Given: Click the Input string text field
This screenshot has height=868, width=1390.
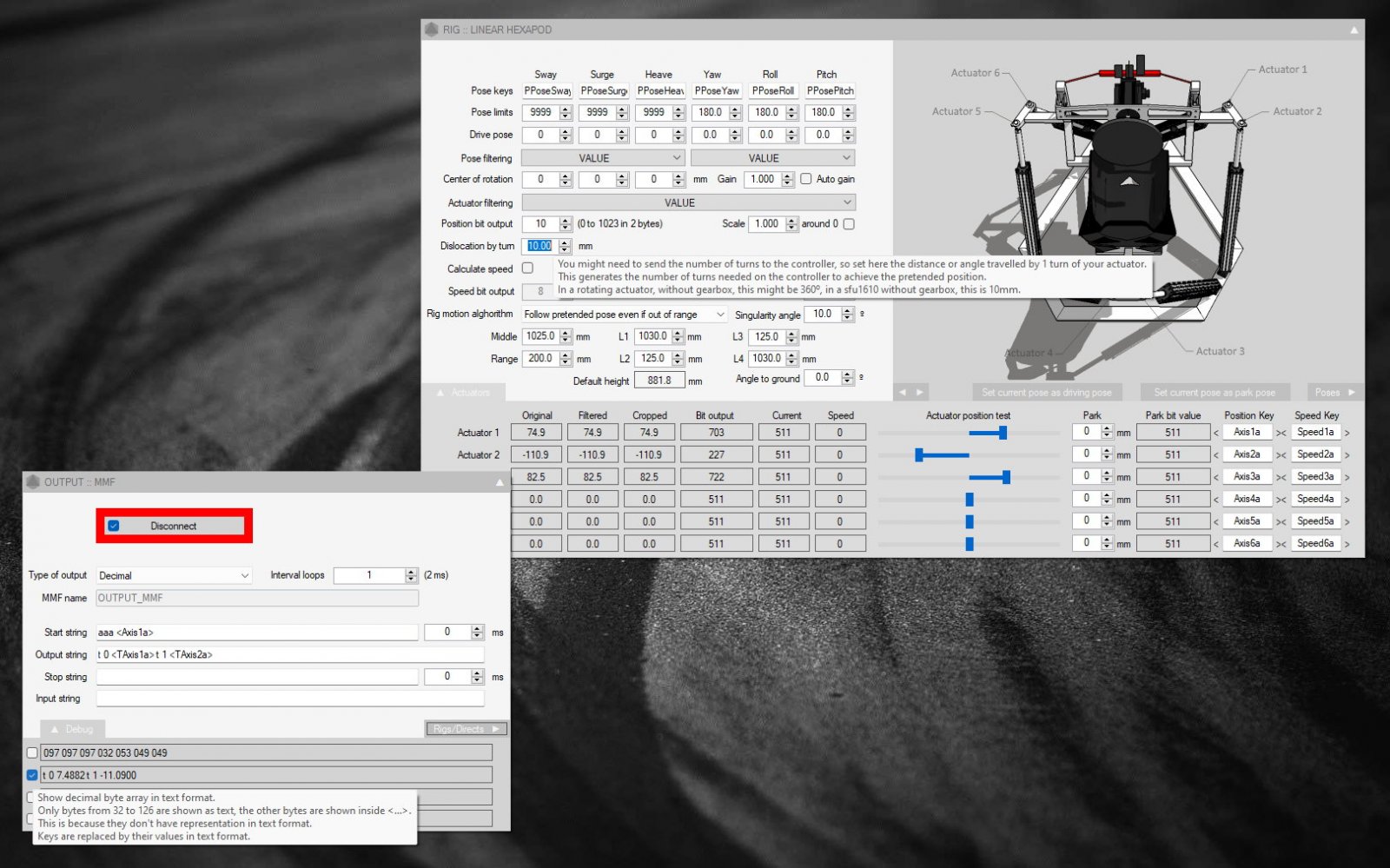Looking at the screenshot, I should pyautogui.click(x=289, y=699).
